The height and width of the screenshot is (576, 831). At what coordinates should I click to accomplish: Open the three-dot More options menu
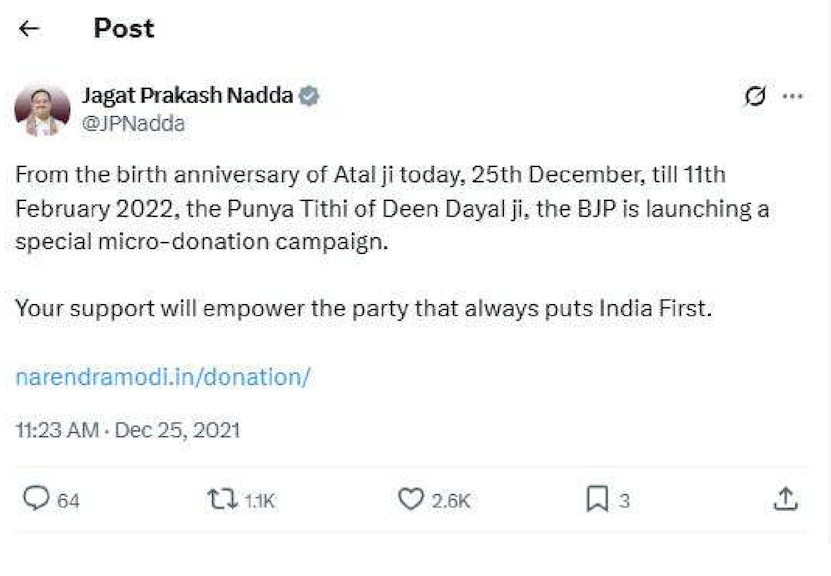coord(793,96)
